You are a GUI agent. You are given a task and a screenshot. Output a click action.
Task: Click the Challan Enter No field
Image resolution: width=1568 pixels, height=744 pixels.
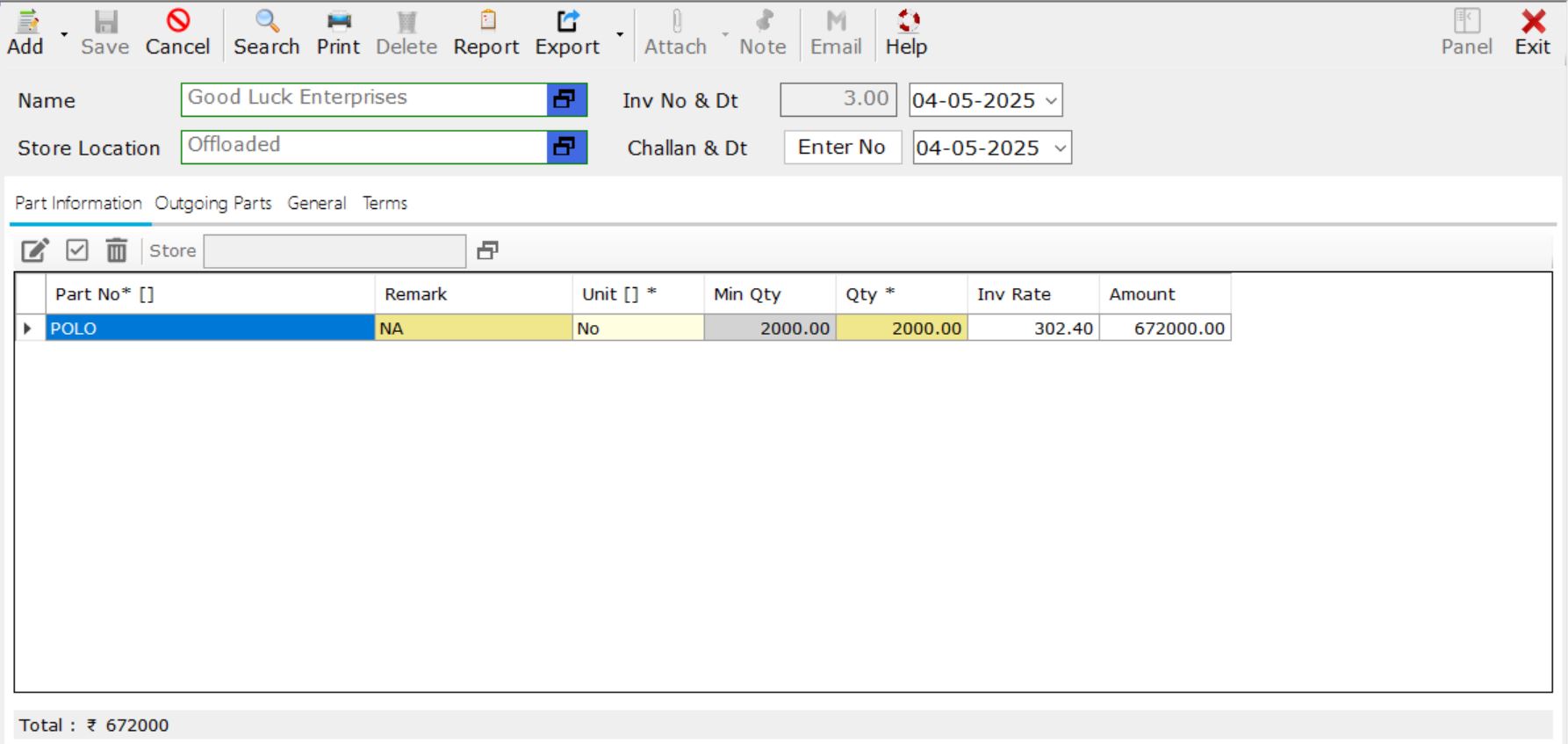click(842, 148)
